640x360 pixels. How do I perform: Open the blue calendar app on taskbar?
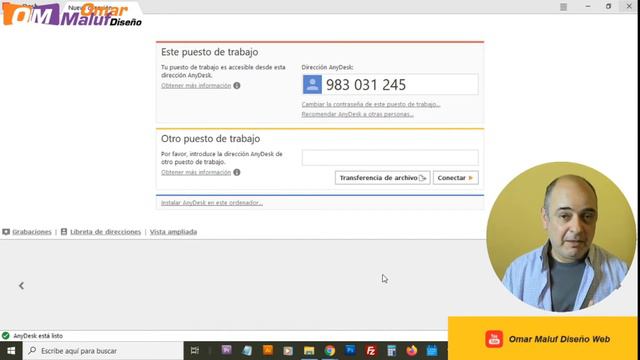click(x=432, y=351)
